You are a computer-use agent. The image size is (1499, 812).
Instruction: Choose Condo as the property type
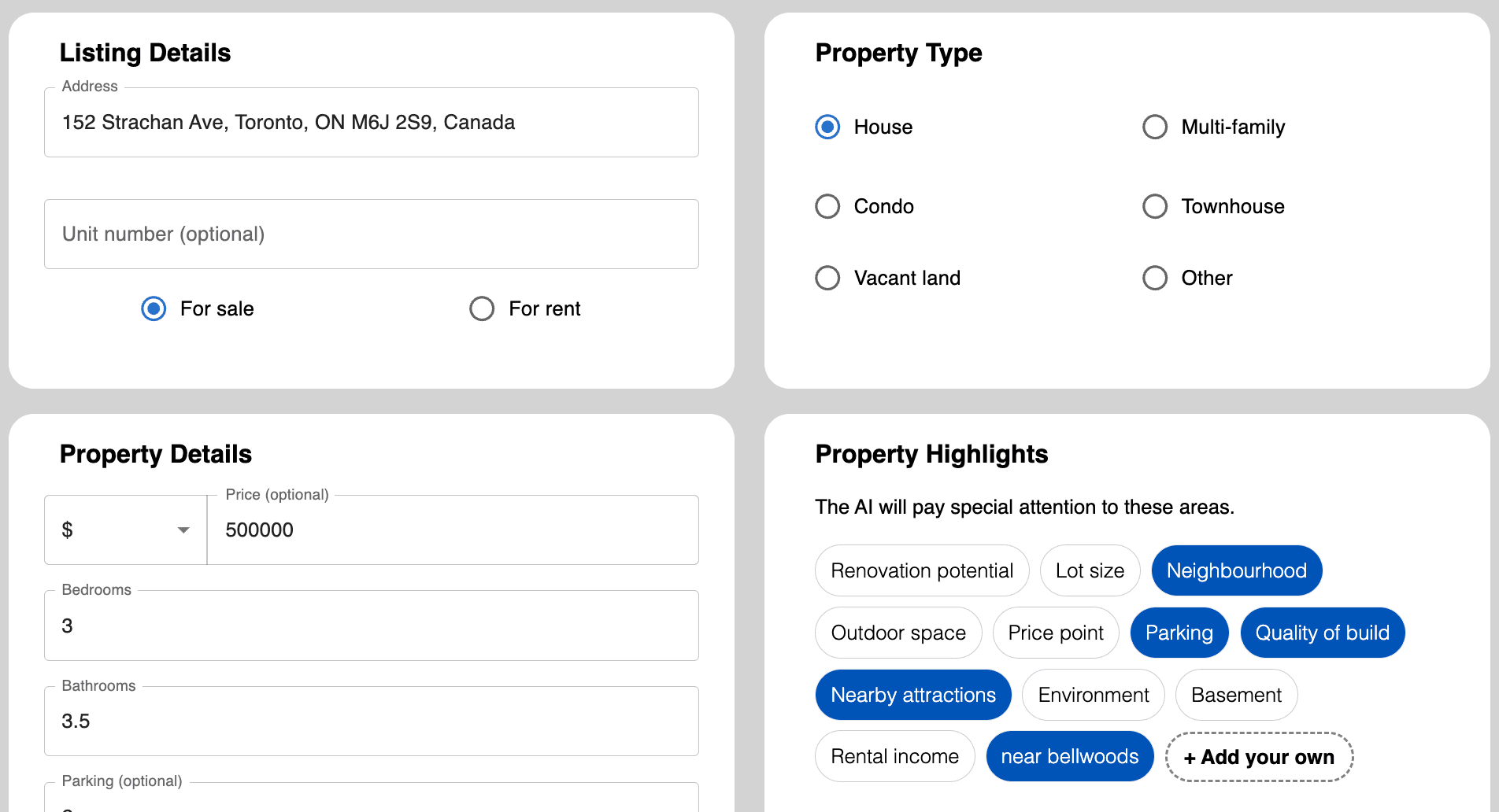[x=827, y=206]
